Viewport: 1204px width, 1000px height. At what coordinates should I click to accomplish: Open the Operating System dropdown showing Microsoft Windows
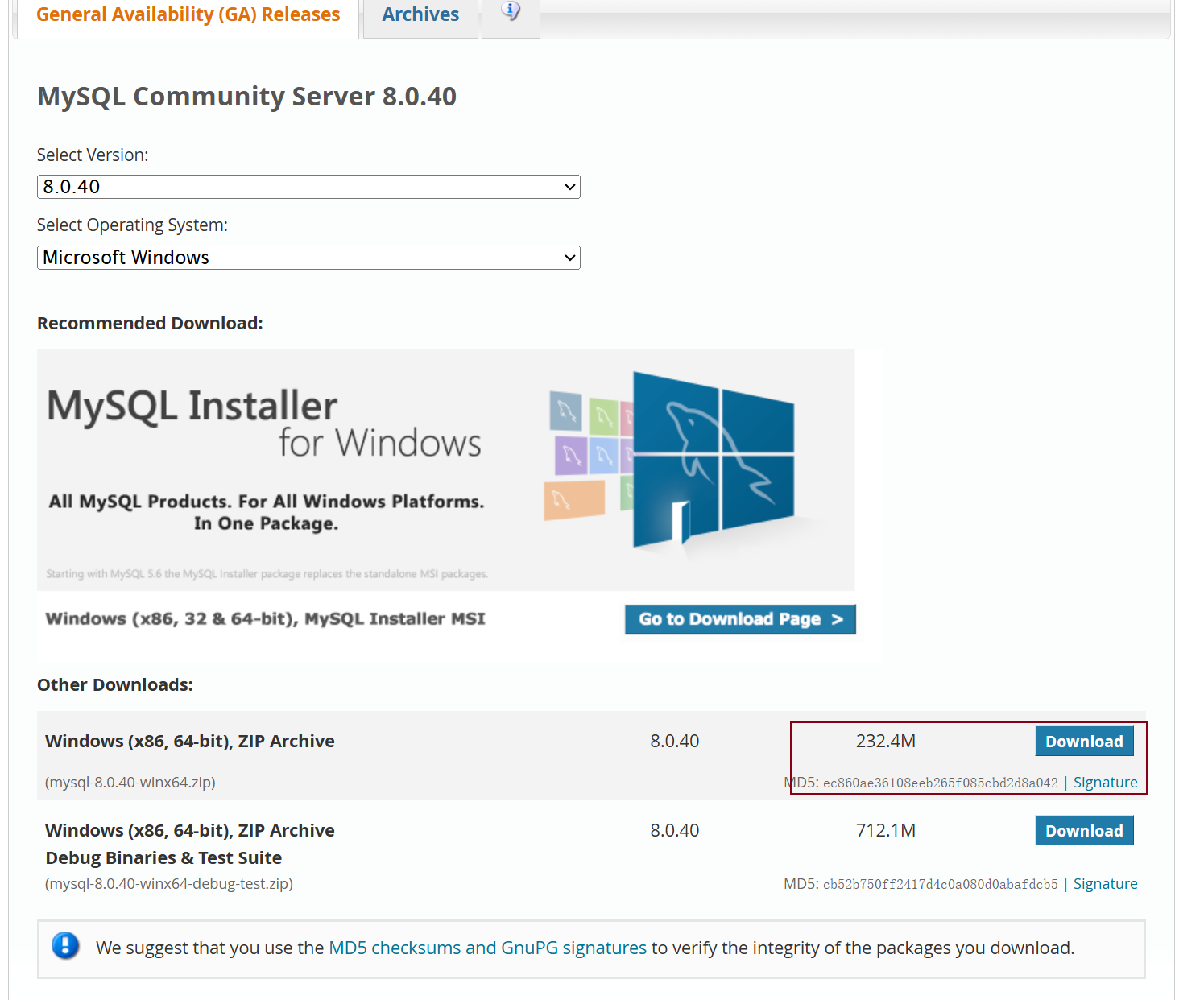tap(308, 258)
